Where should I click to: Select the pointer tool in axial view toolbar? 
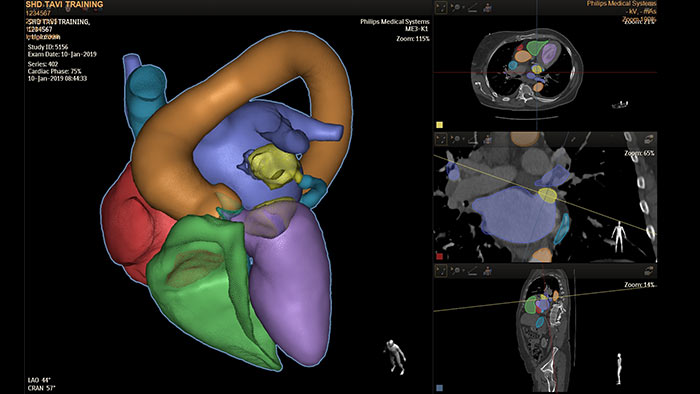[441, 8]
